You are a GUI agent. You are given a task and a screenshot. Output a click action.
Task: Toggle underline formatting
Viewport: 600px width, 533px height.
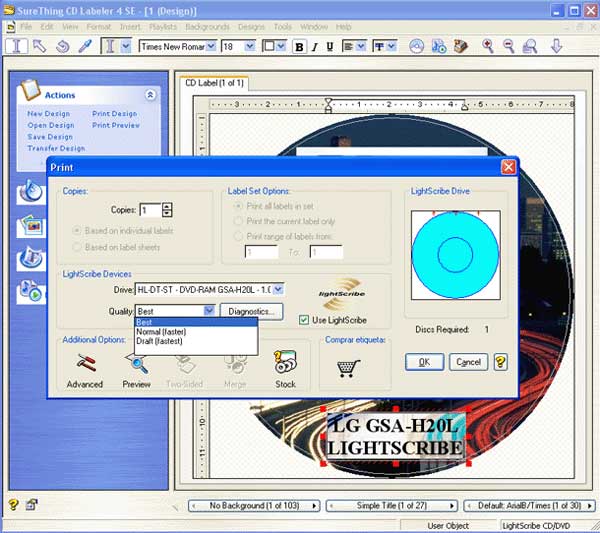[329, 47]
